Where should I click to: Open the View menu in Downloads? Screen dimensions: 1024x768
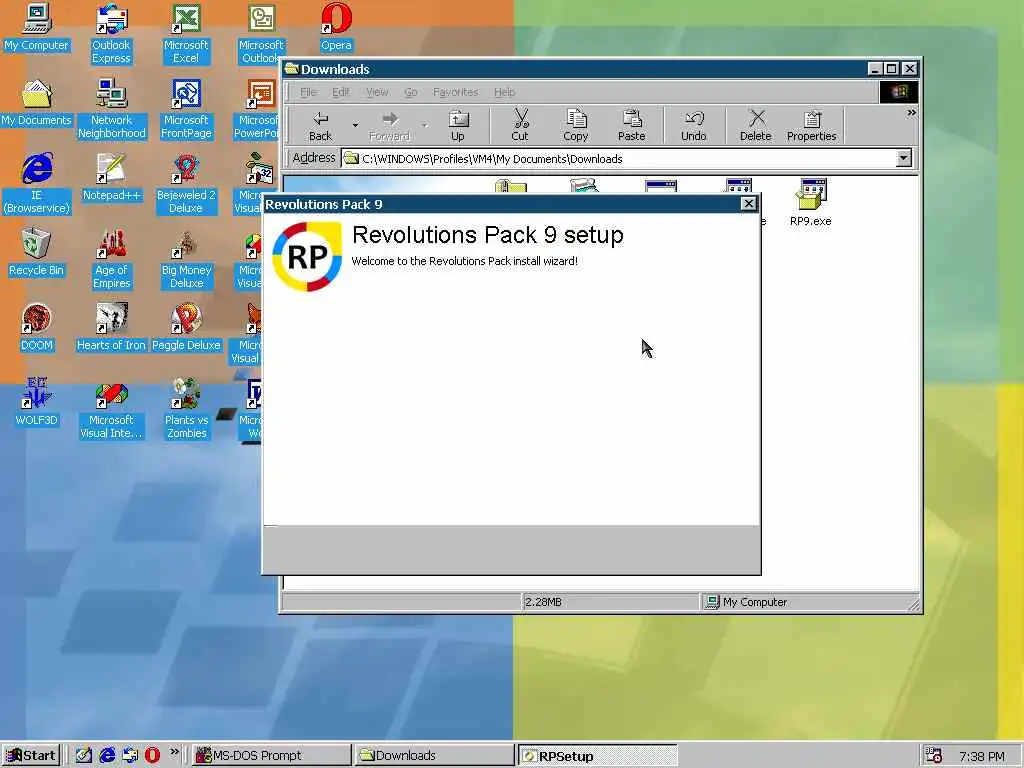(x=377, y=92)
